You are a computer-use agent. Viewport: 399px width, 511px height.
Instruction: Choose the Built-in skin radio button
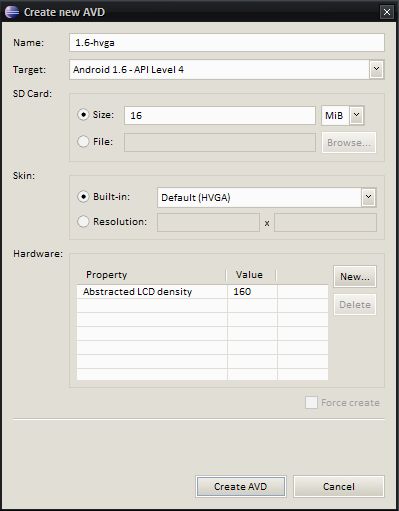(x=83, y=197)
